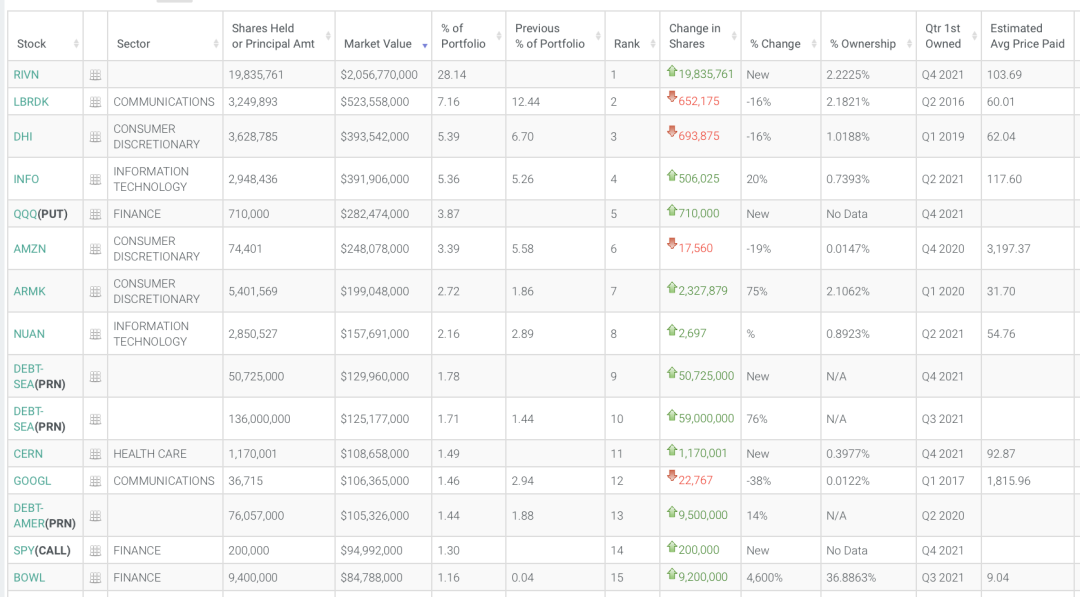Select the 28.14 portfolio percentage
The width and height of the screenshot is (1080, 597).
click(452, 75)
